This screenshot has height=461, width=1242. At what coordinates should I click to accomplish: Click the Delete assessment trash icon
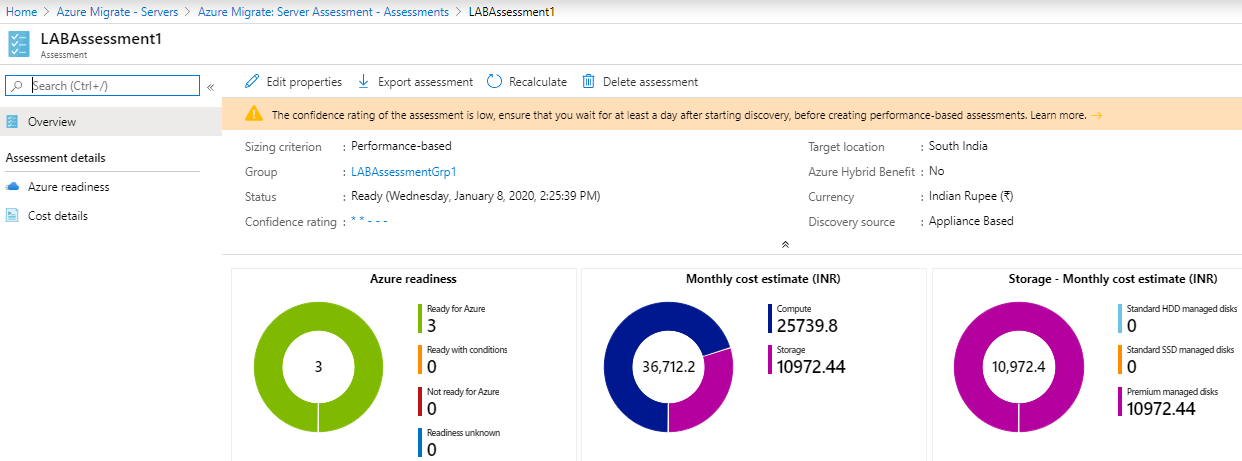pos(589,81)
